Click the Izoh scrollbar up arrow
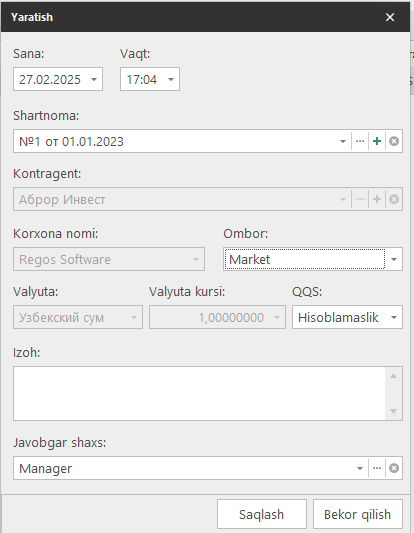 coord(394,376)
